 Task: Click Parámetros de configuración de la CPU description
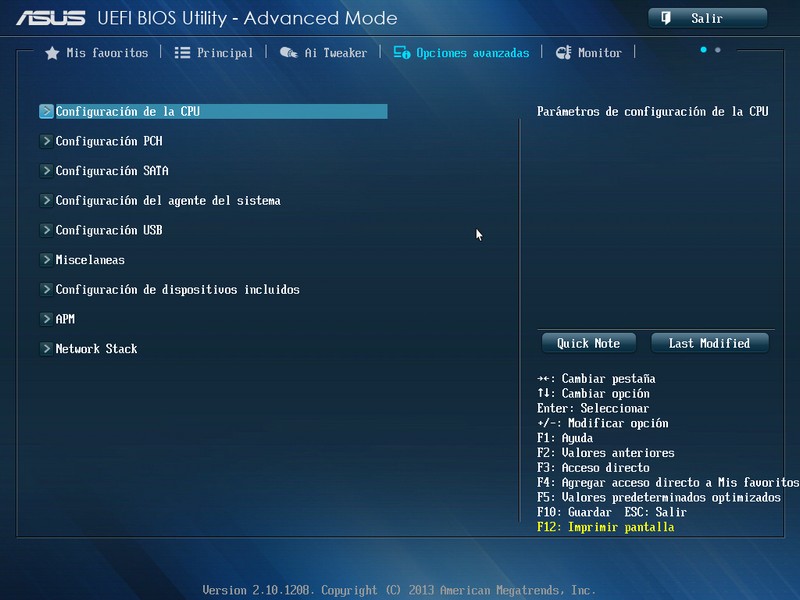coord(653,111)
